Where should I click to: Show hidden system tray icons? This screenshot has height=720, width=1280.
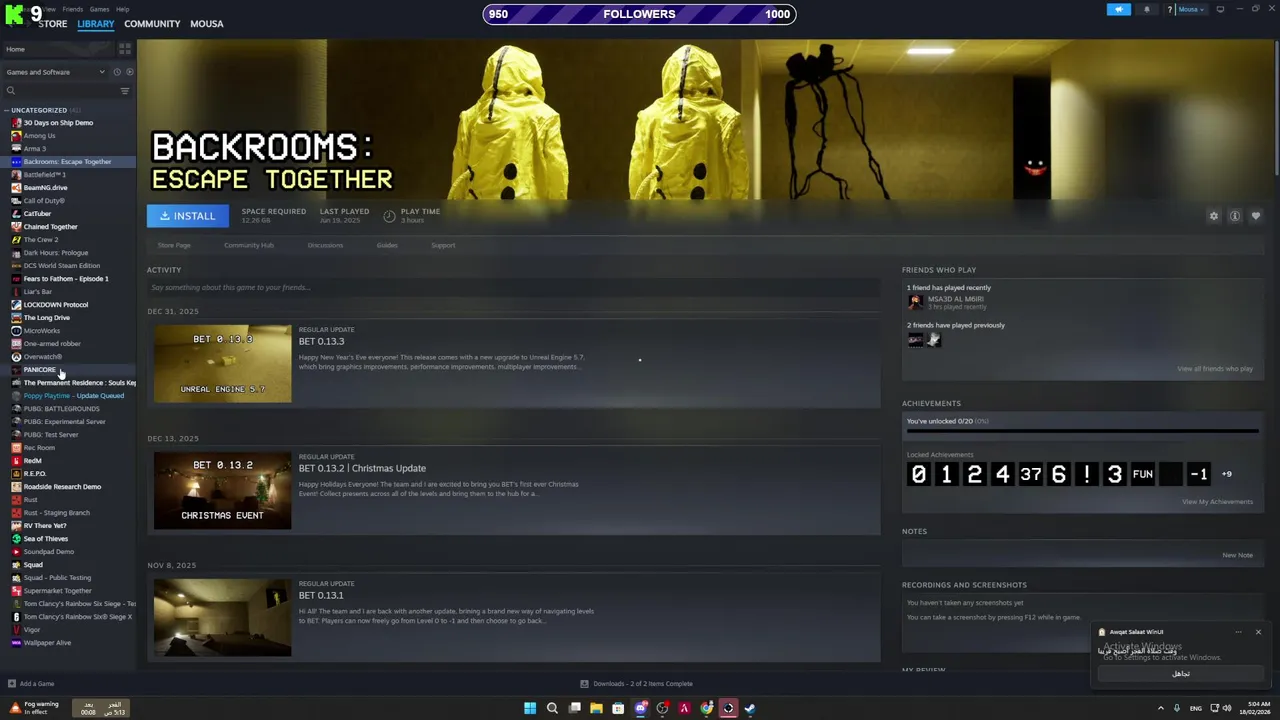(x=1161, y=708)
